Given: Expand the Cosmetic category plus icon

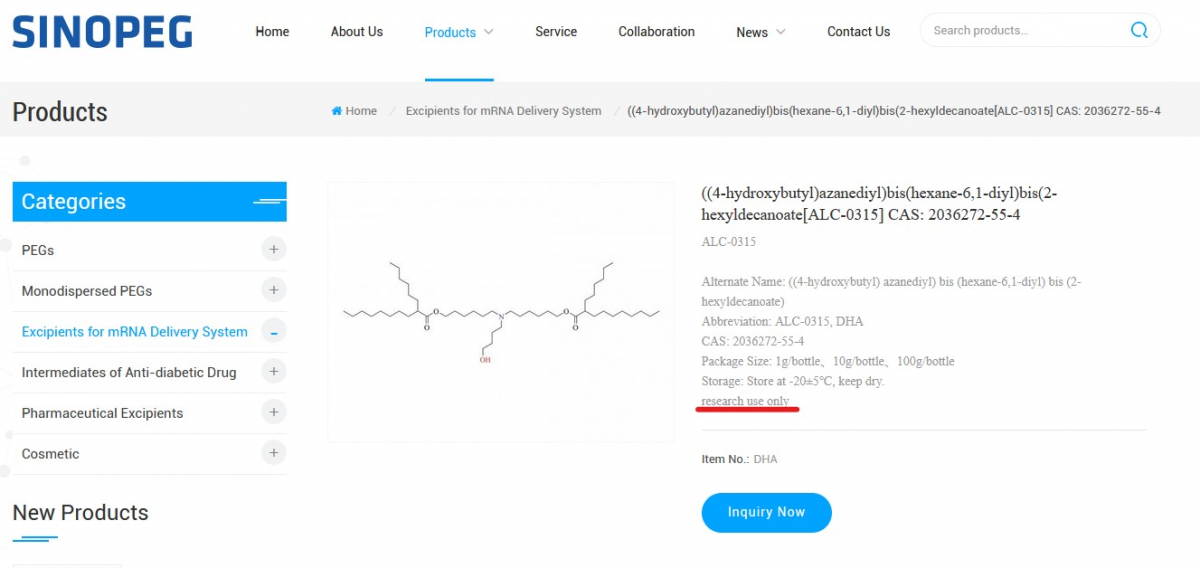Looking at the screenshot, I should [x=274, y=453].
